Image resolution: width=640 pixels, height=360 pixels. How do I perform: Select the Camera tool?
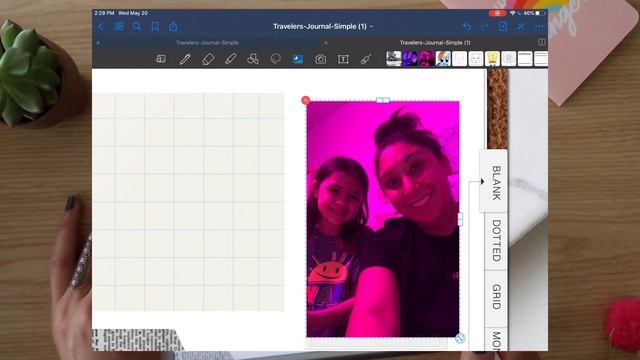pyautogui.click(x=321, y=59)
